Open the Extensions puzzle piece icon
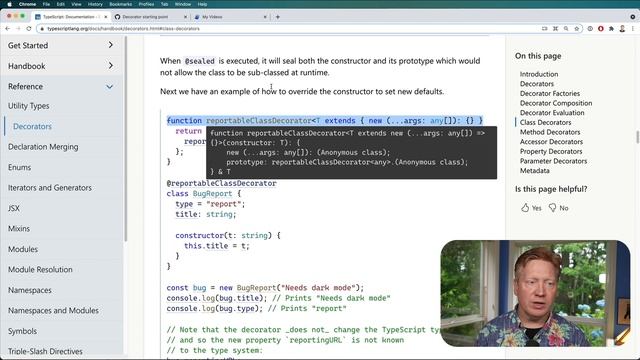Viewport: 640px width, 360px height. [611, 29]
